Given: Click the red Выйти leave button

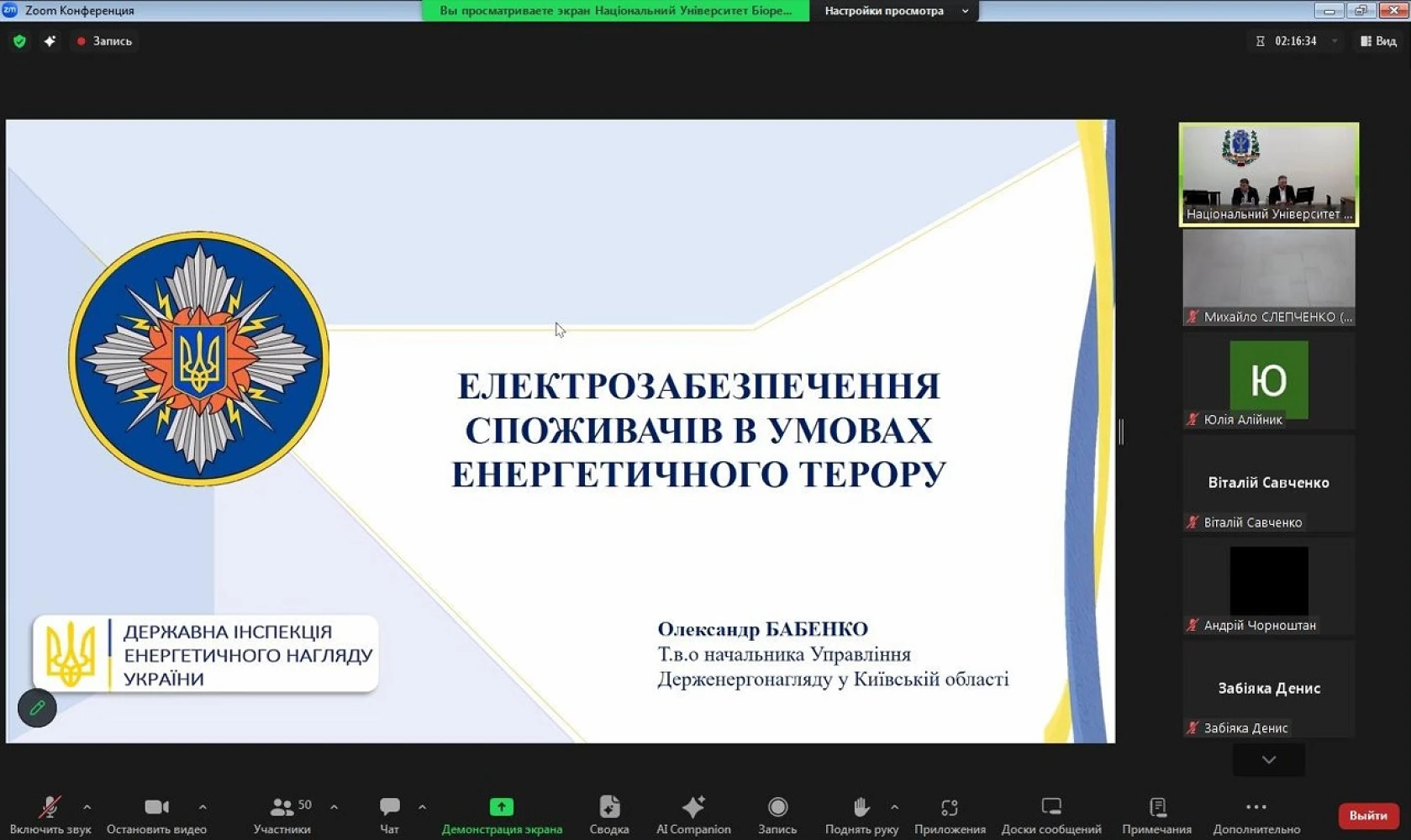Looking at the screenshot, I should point(1368,816).
